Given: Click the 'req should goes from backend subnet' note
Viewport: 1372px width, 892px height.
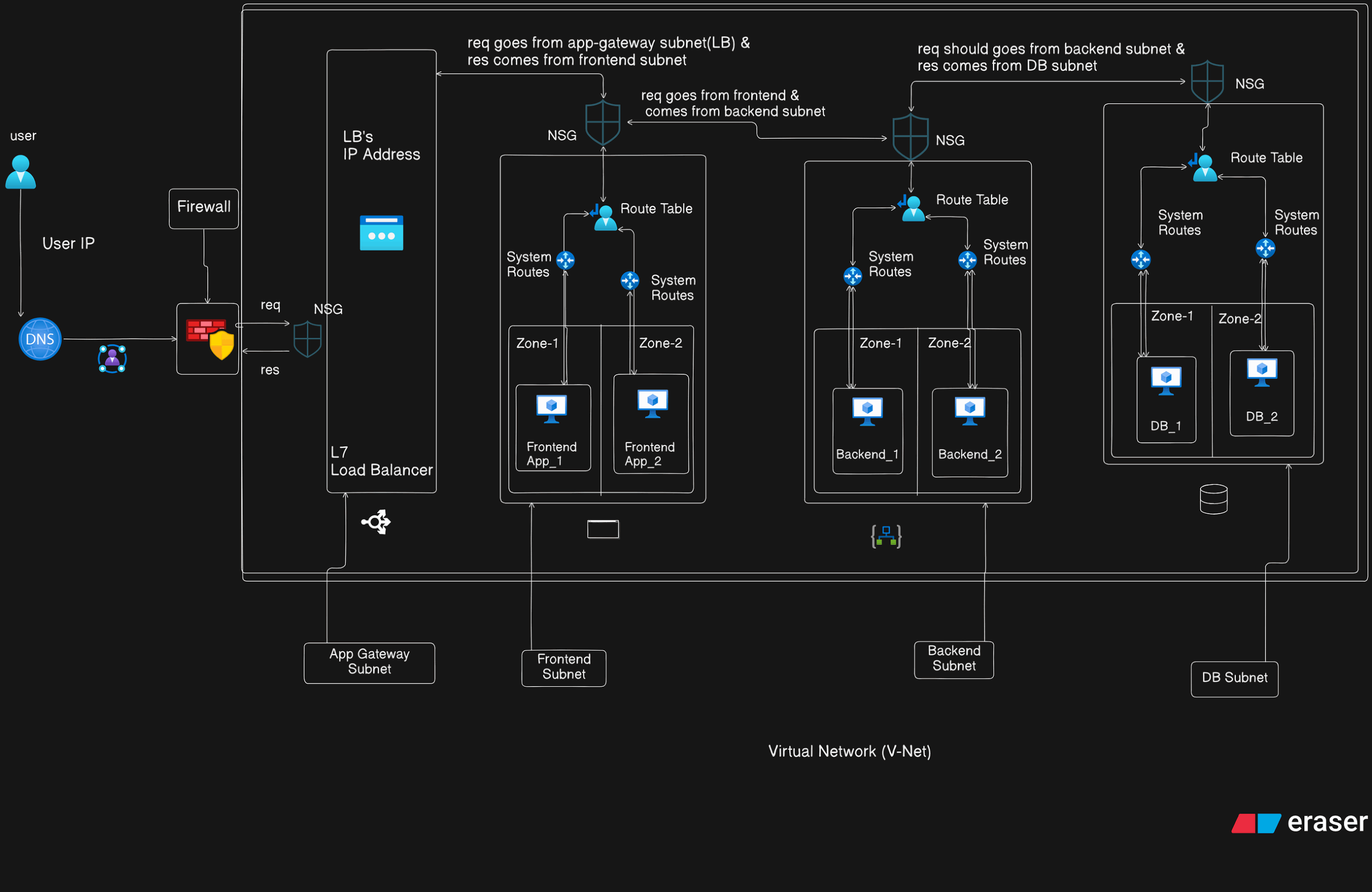Looking at the screenshot, I should 1051,57.
